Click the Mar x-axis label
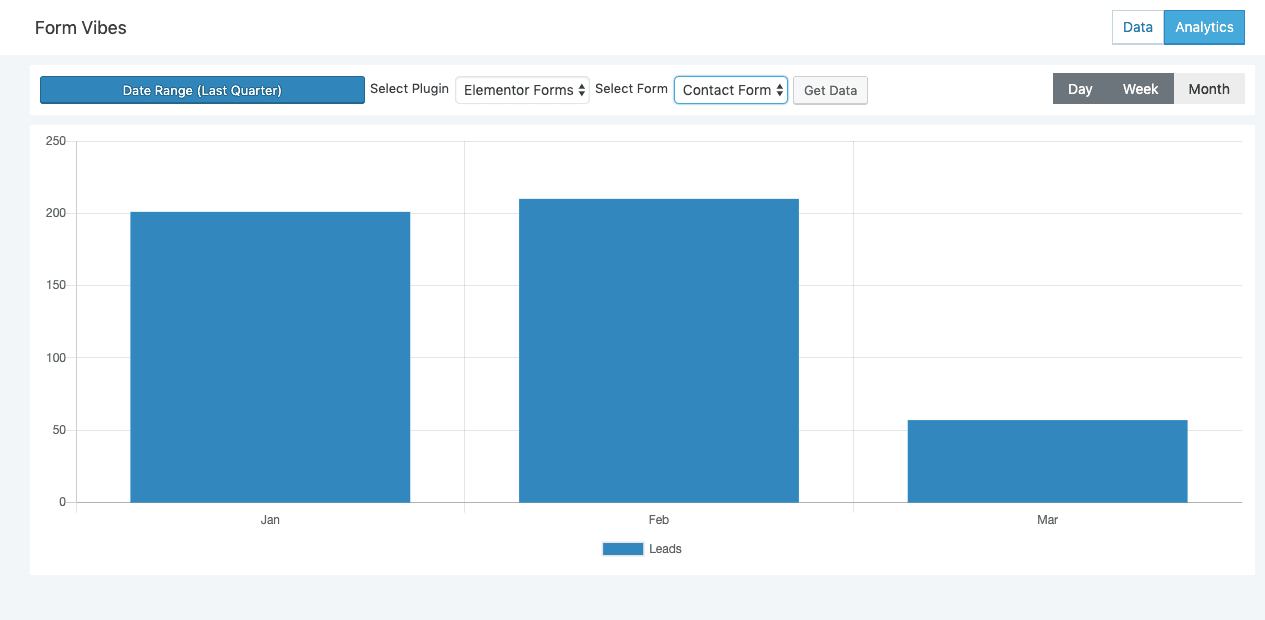 click(x=1047, y=520)
